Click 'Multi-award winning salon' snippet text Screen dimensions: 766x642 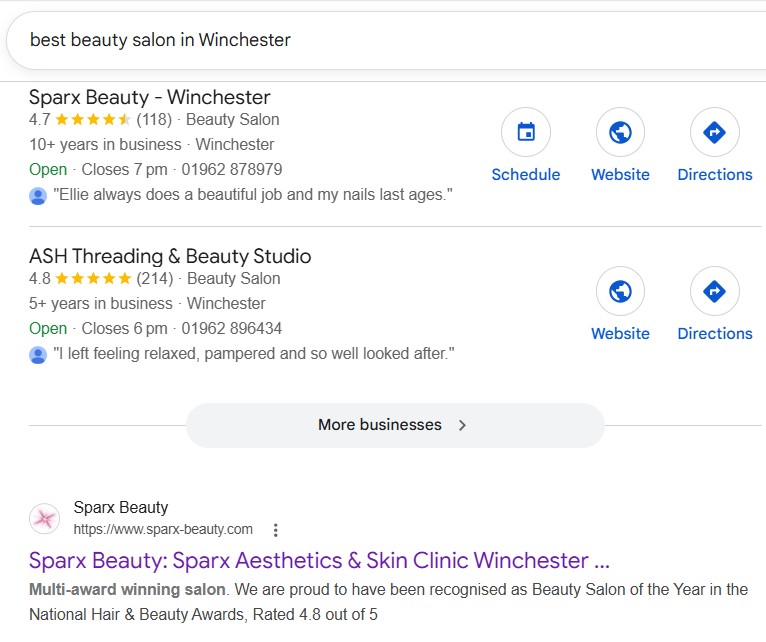point(127,589)
